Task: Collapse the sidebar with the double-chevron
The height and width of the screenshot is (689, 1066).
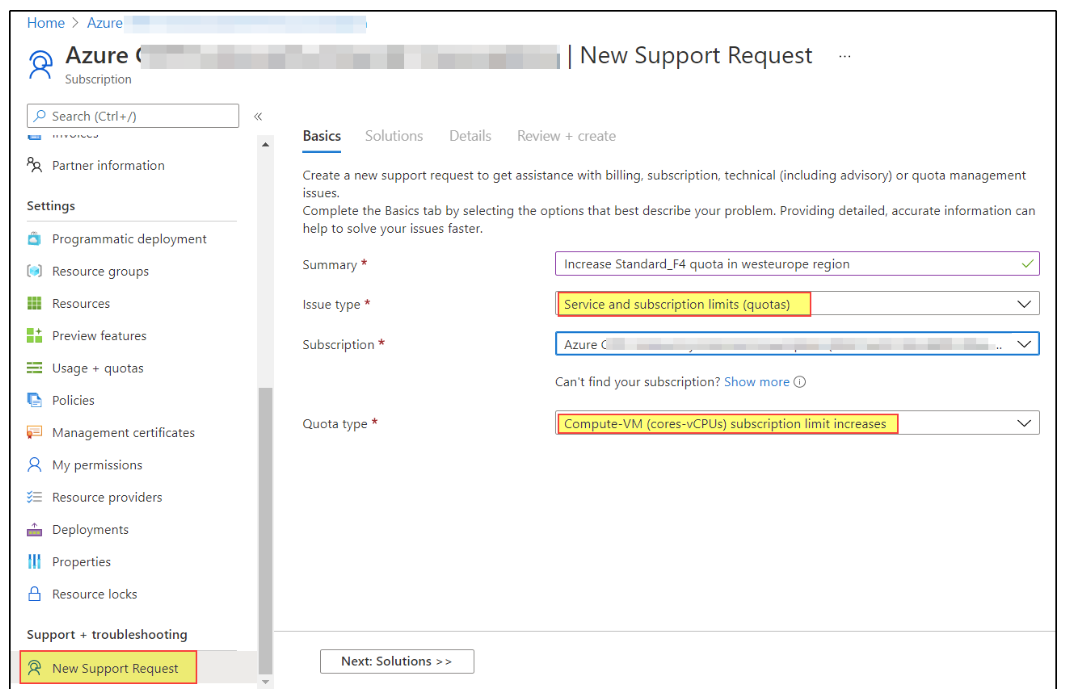Action: (x=258, y=115)
